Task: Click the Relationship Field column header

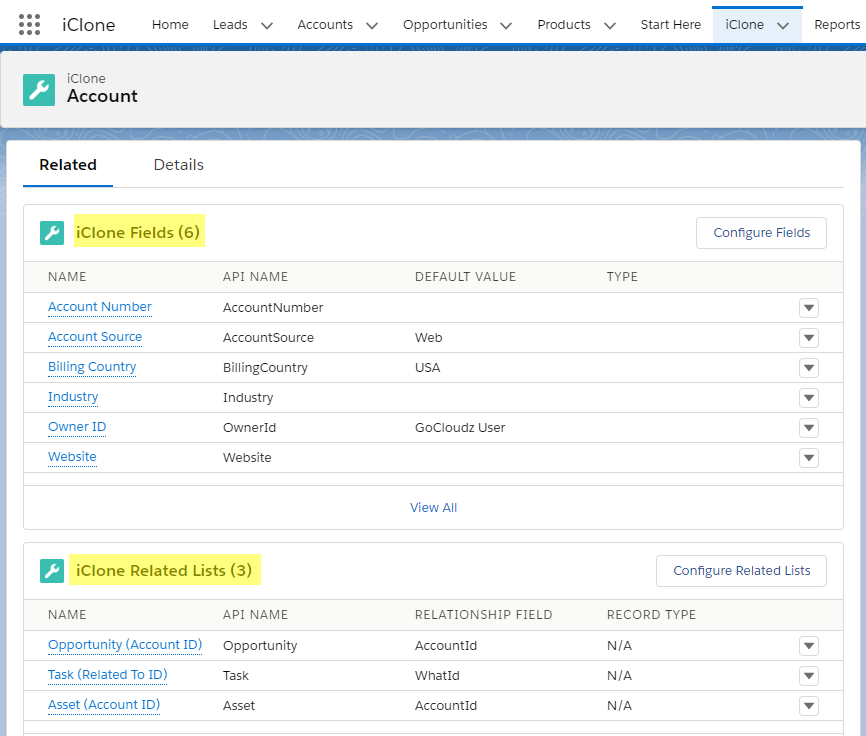Action: (483, 615)
